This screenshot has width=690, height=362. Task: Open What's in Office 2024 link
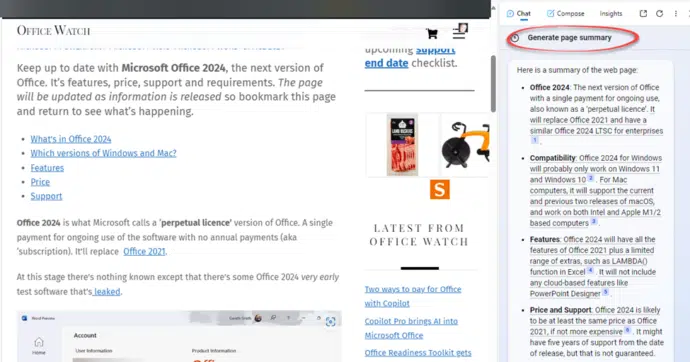coord(71,139)
